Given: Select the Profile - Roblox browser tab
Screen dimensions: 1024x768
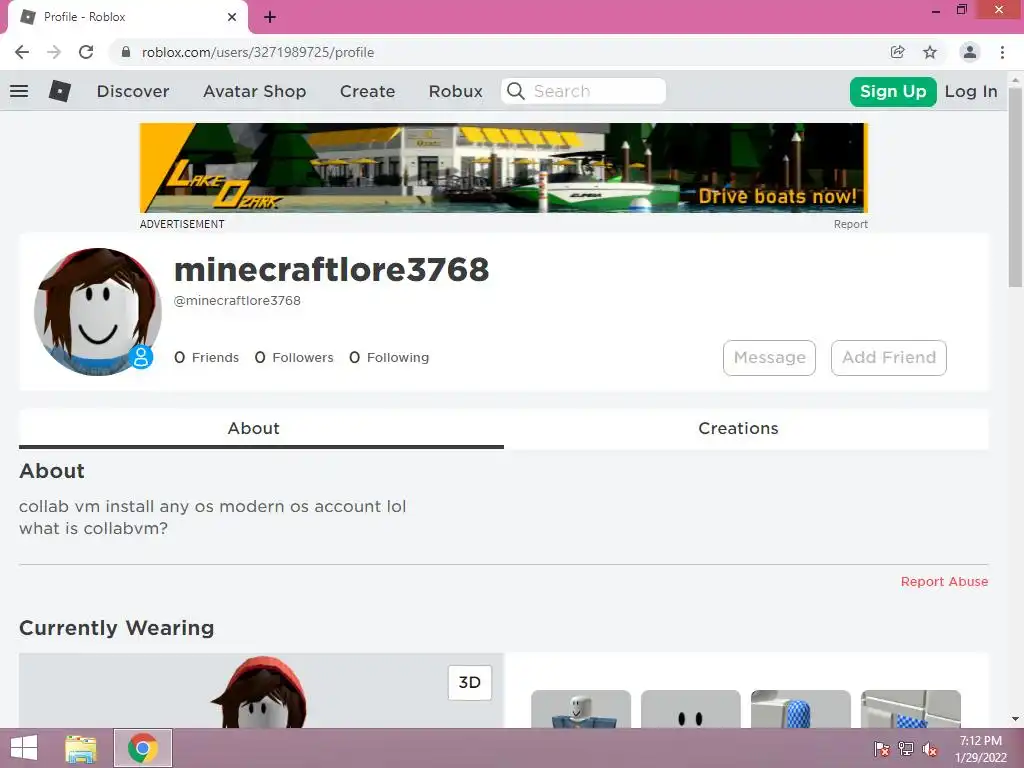Looking at the screenshot, I should pyautogui.click(x=127, y=17).
